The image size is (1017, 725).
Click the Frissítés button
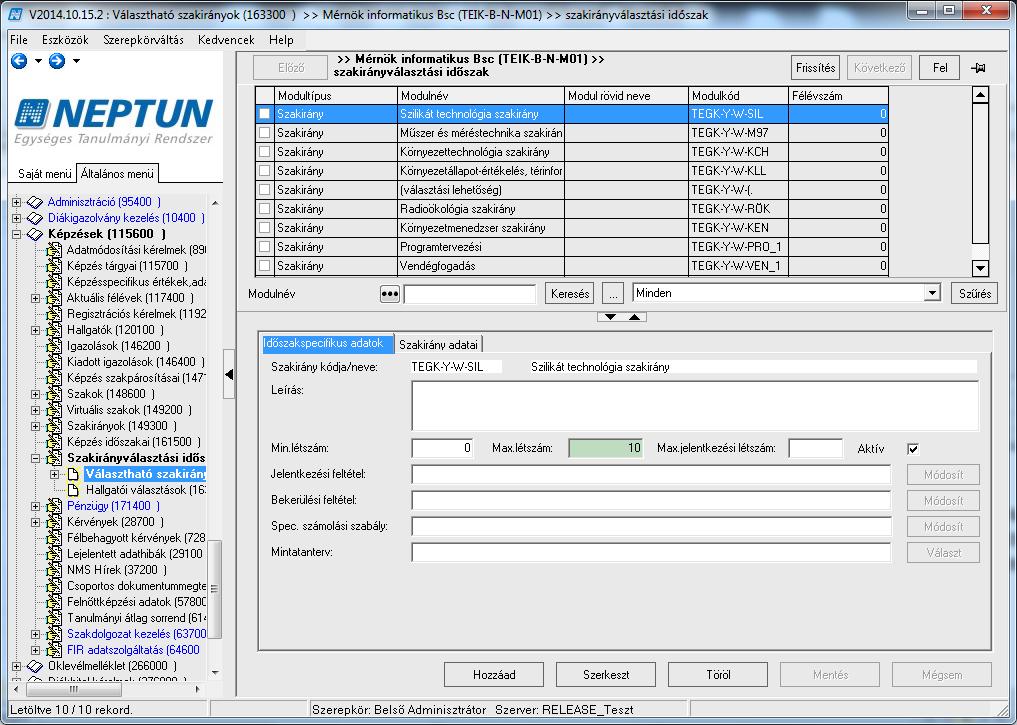pos(815,67)
